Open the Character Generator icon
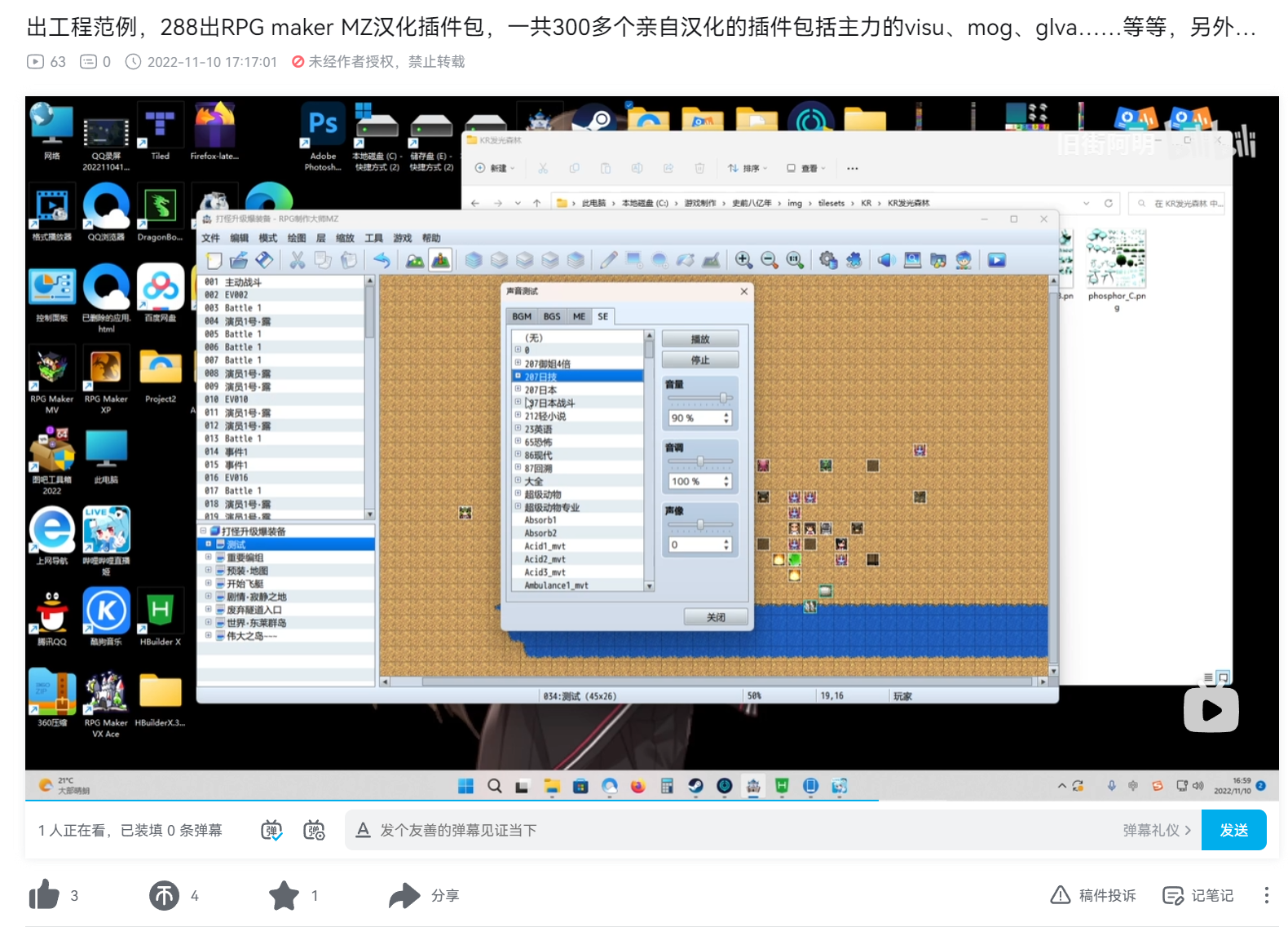 (x=964, y=260)
